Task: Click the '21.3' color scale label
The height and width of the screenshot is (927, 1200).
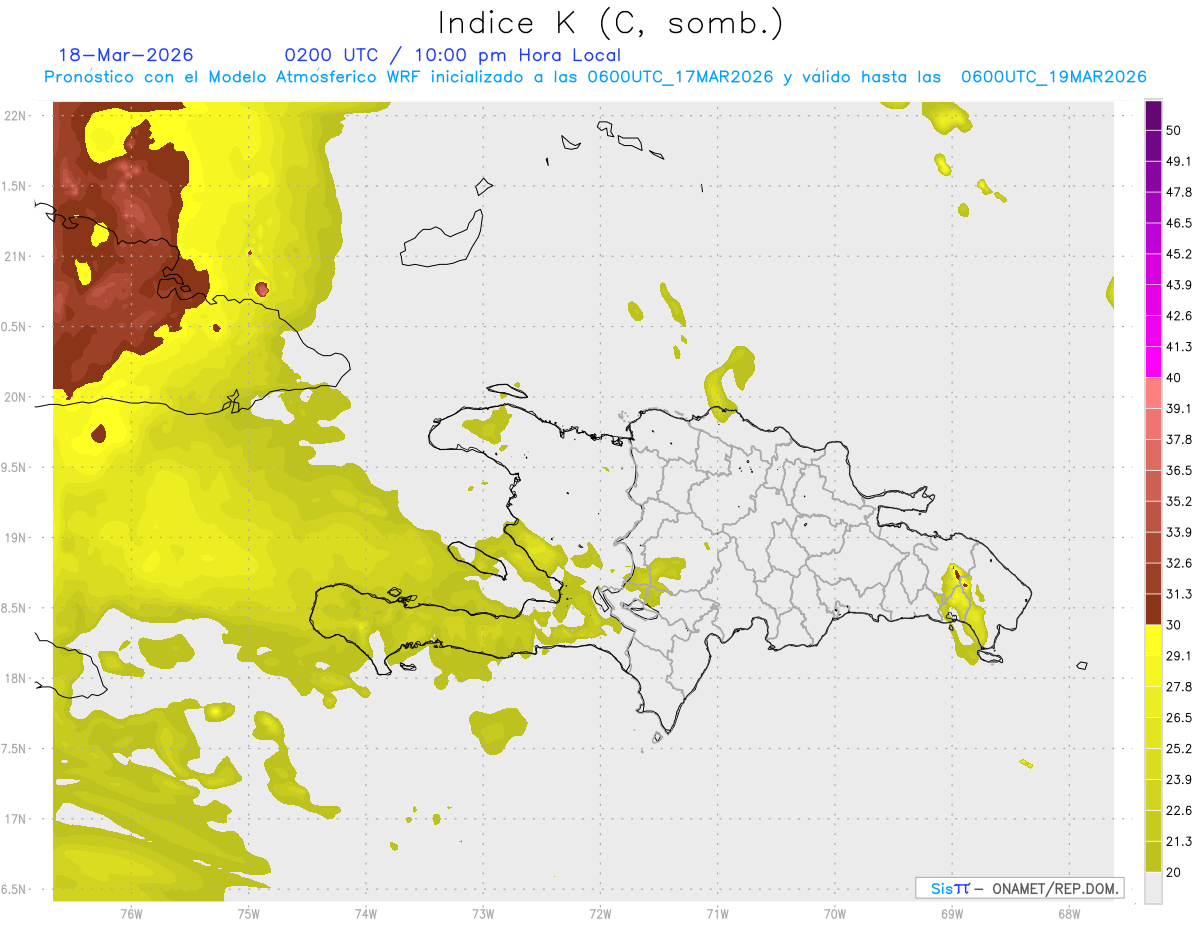Action: click(1179, 841)
